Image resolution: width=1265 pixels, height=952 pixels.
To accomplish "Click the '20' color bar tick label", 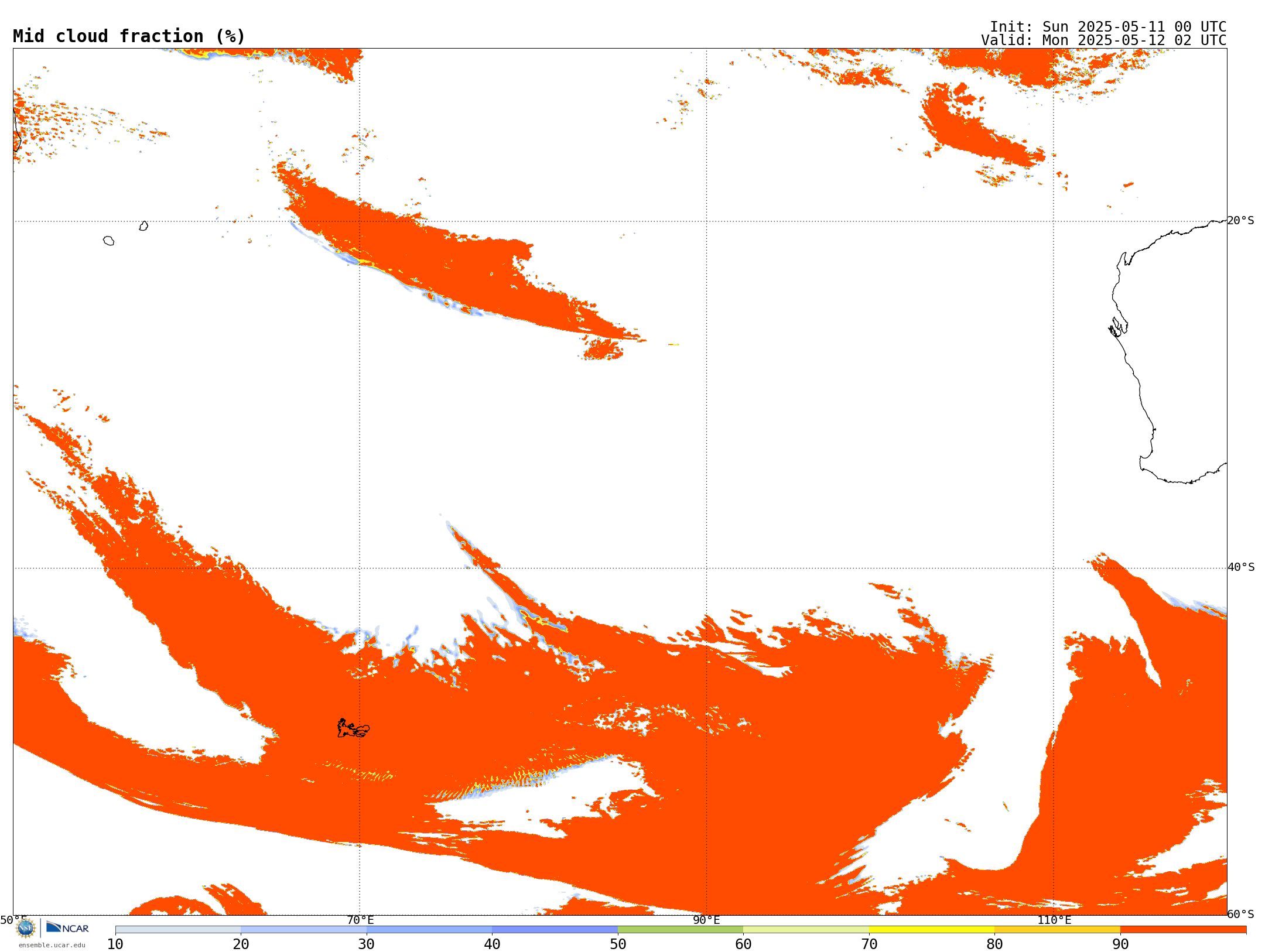I will 241,944.
